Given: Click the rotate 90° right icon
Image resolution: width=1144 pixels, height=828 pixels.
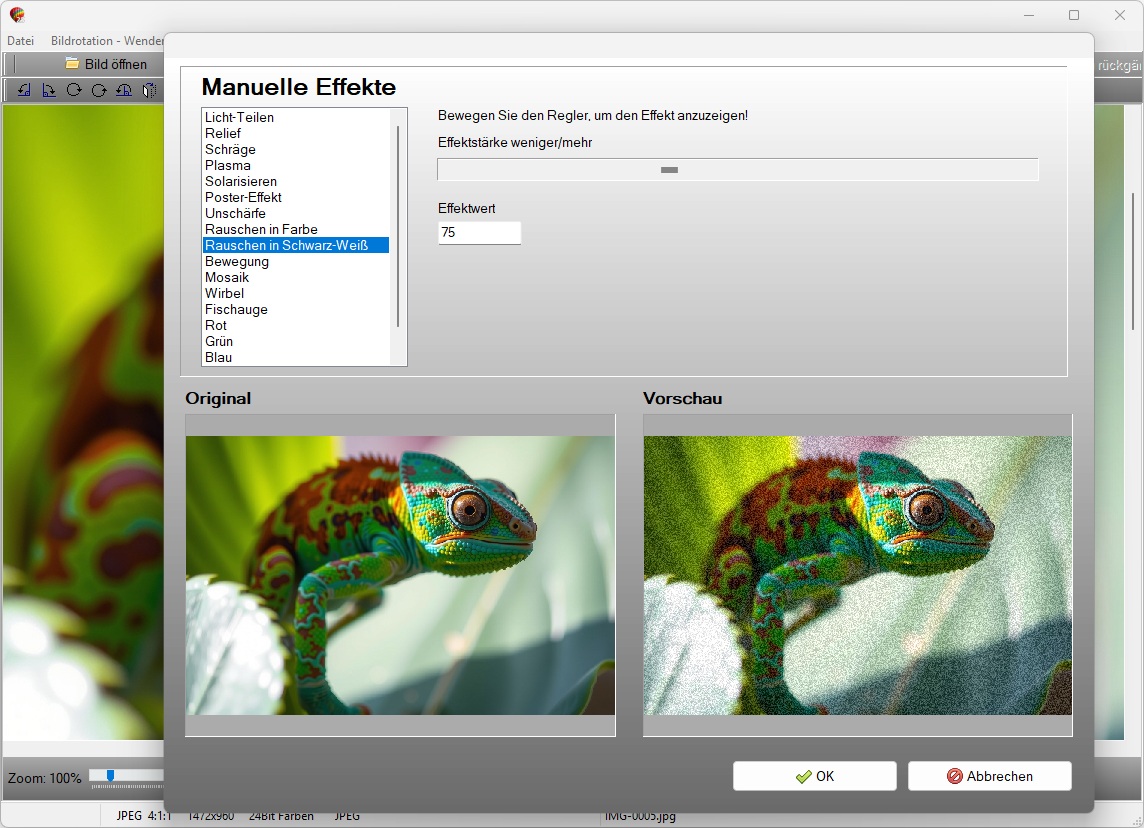Looking at the screenshot, I should point(48,90).
